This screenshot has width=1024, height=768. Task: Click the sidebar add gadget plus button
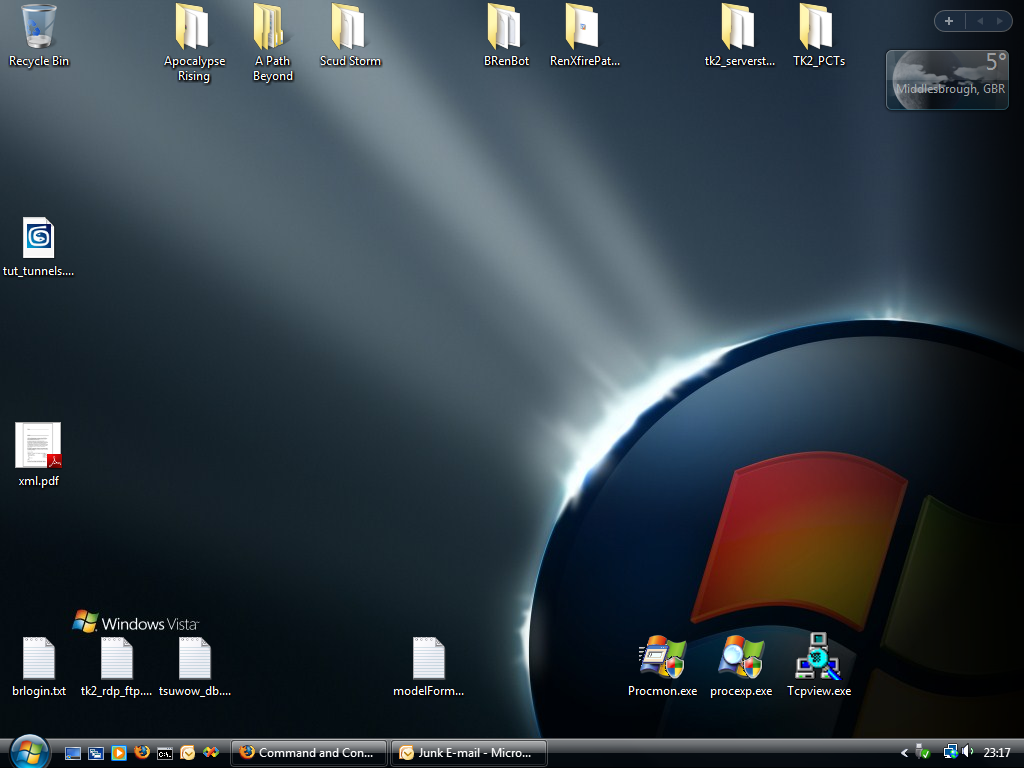click(x=949, y=21)
